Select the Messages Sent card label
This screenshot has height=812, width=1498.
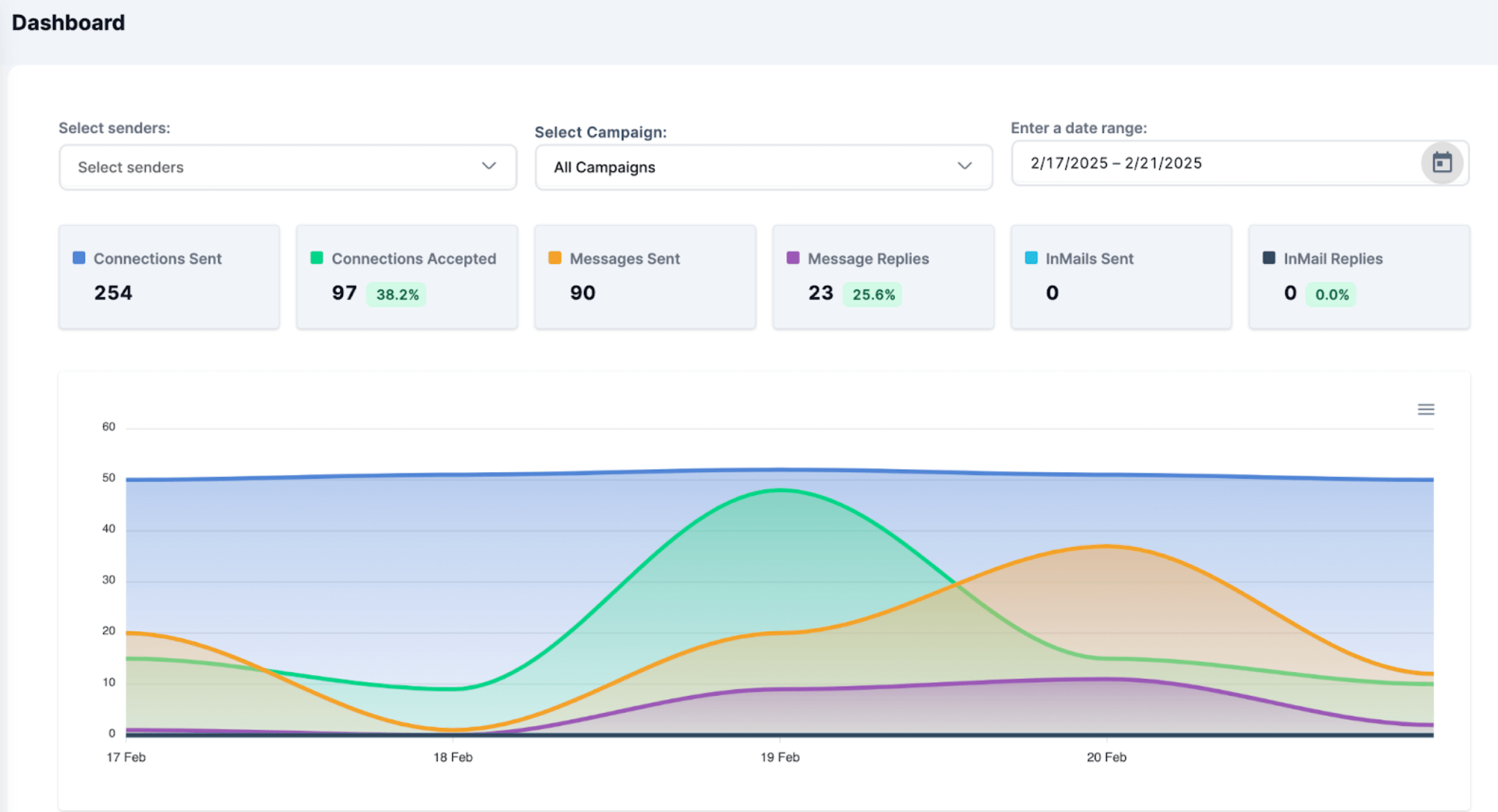coord(624,258)
